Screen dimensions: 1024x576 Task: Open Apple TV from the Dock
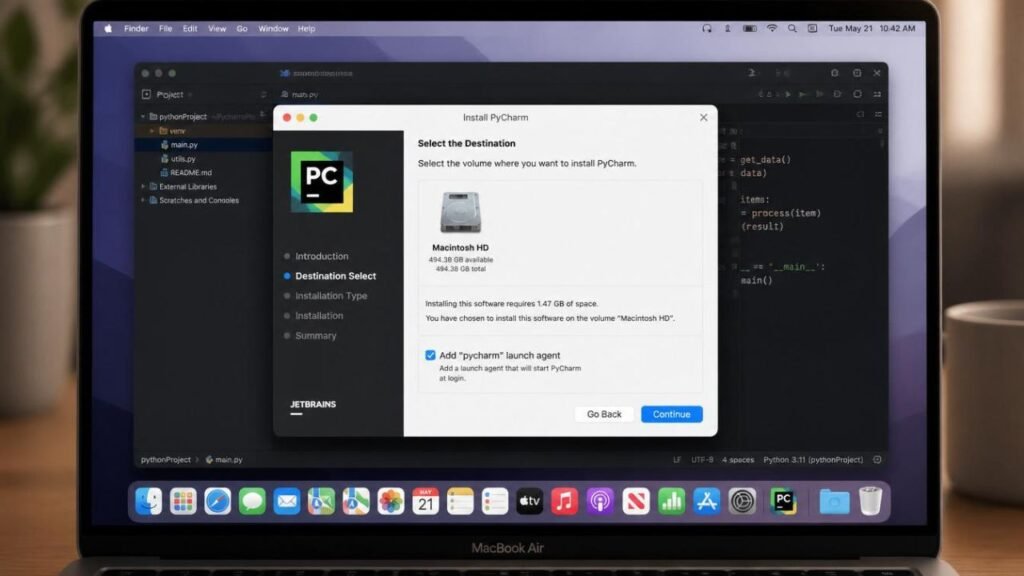pyautogui.click(x=530, y=502)
